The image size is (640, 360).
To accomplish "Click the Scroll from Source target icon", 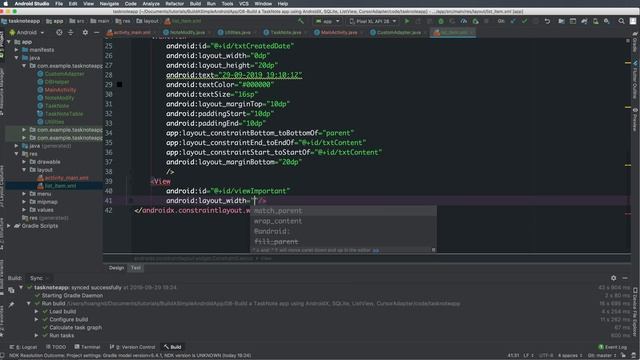I will (x=59, y=32).
